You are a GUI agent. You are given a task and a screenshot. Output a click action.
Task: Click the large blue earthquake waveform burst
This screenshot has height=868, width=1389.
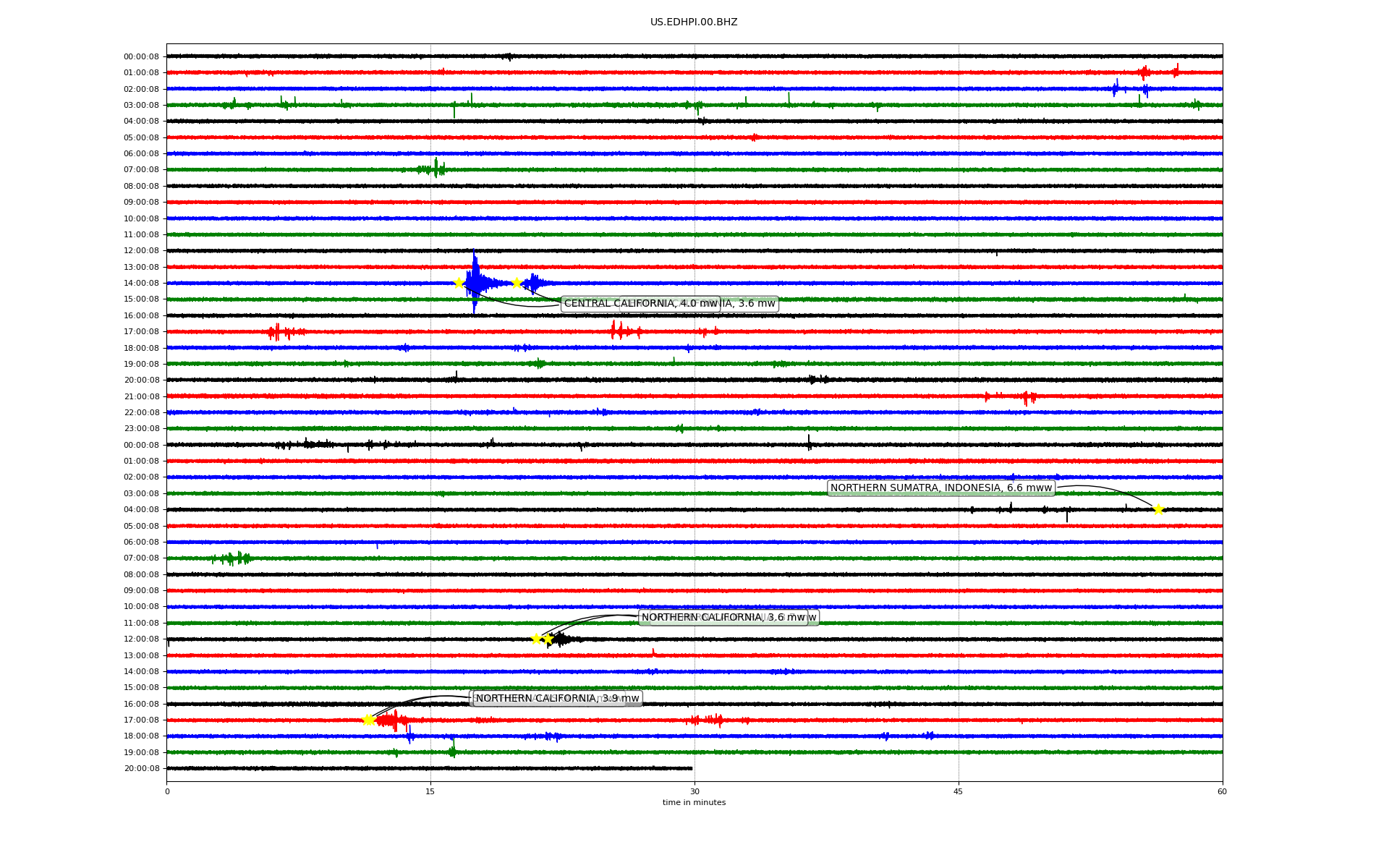point(475,282)
